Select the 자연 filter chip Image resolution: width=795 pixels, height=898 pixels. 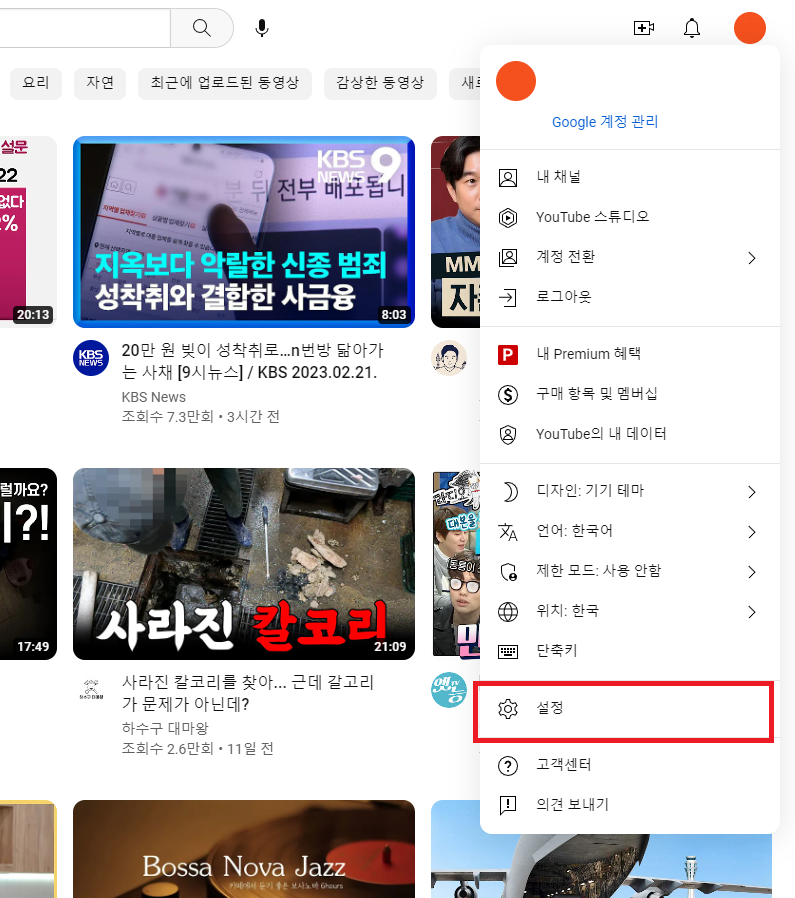[x=100, y=83]
